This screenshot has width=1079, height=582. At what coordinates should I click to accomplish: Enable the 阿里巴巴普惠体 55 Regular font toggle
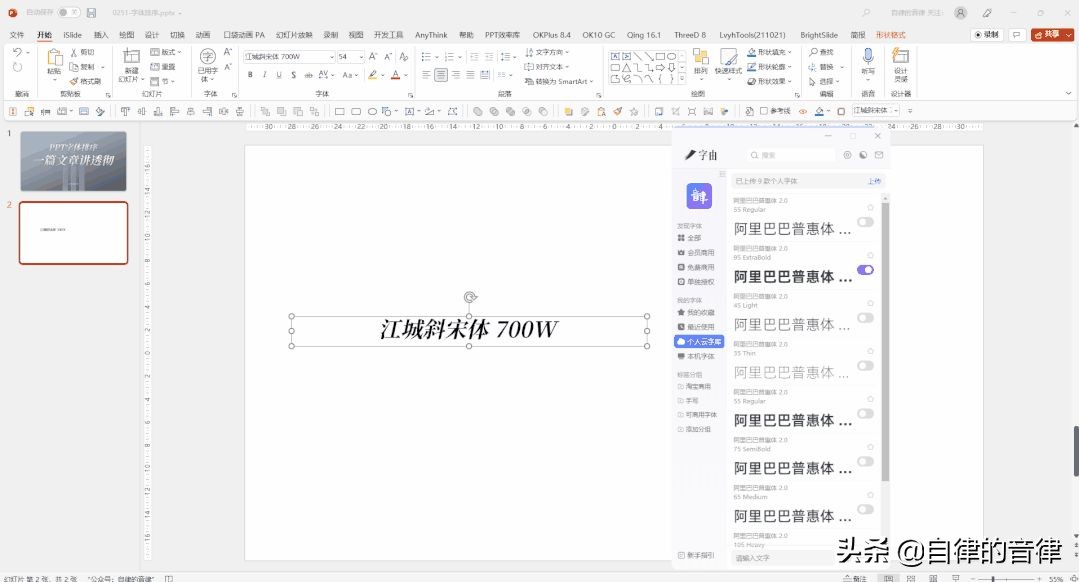(x=866, y=223)
